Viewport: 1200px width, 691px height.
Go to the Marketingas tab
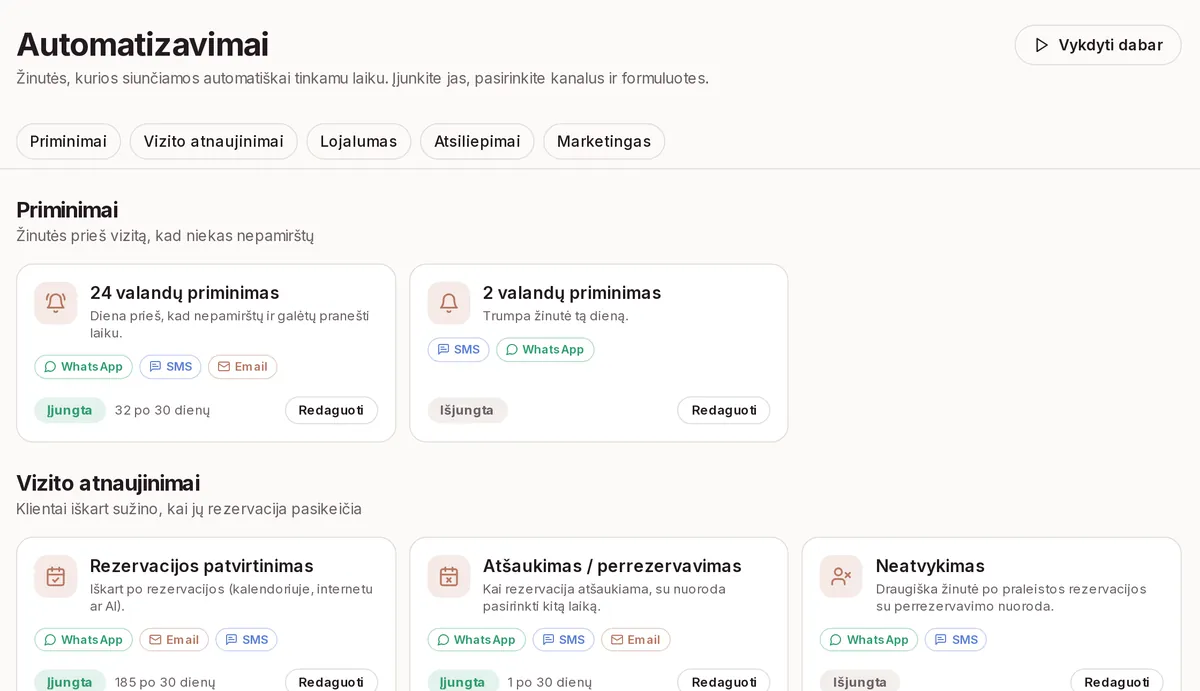(604, 141)
